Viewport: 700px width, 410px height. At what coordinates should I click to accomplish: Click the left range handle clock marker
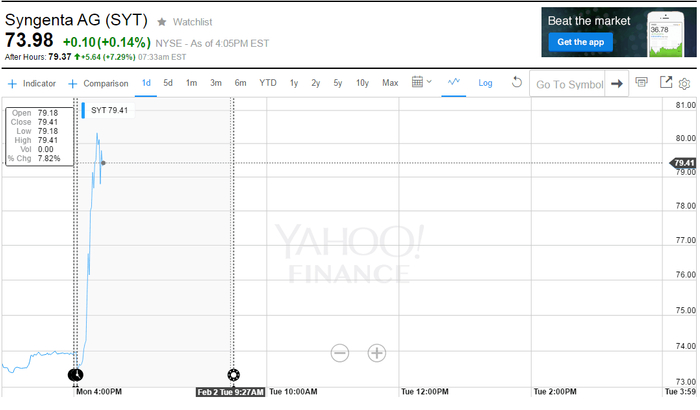click(x=76, y=375)
